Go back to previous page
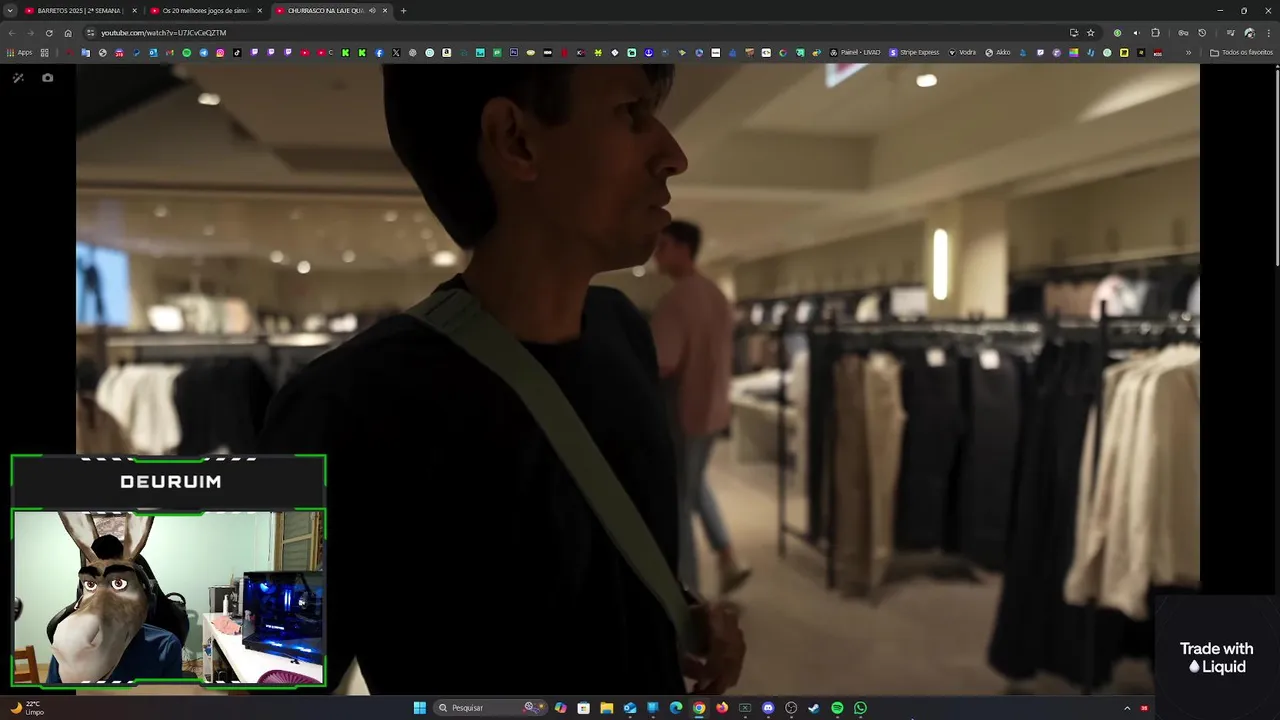1280x720 pixels. (12, 33)
